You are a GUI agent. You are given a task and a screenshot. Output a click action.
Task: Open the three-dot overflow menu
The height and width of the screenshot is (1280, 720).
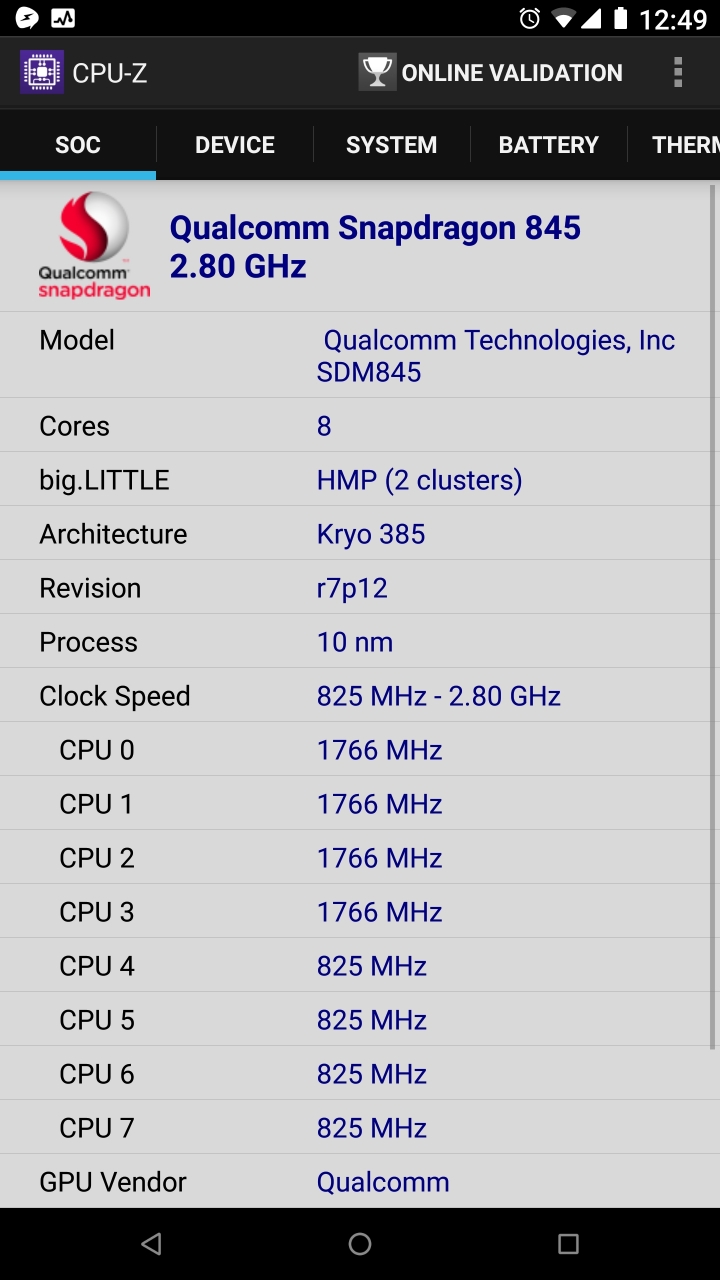[678, 72]
